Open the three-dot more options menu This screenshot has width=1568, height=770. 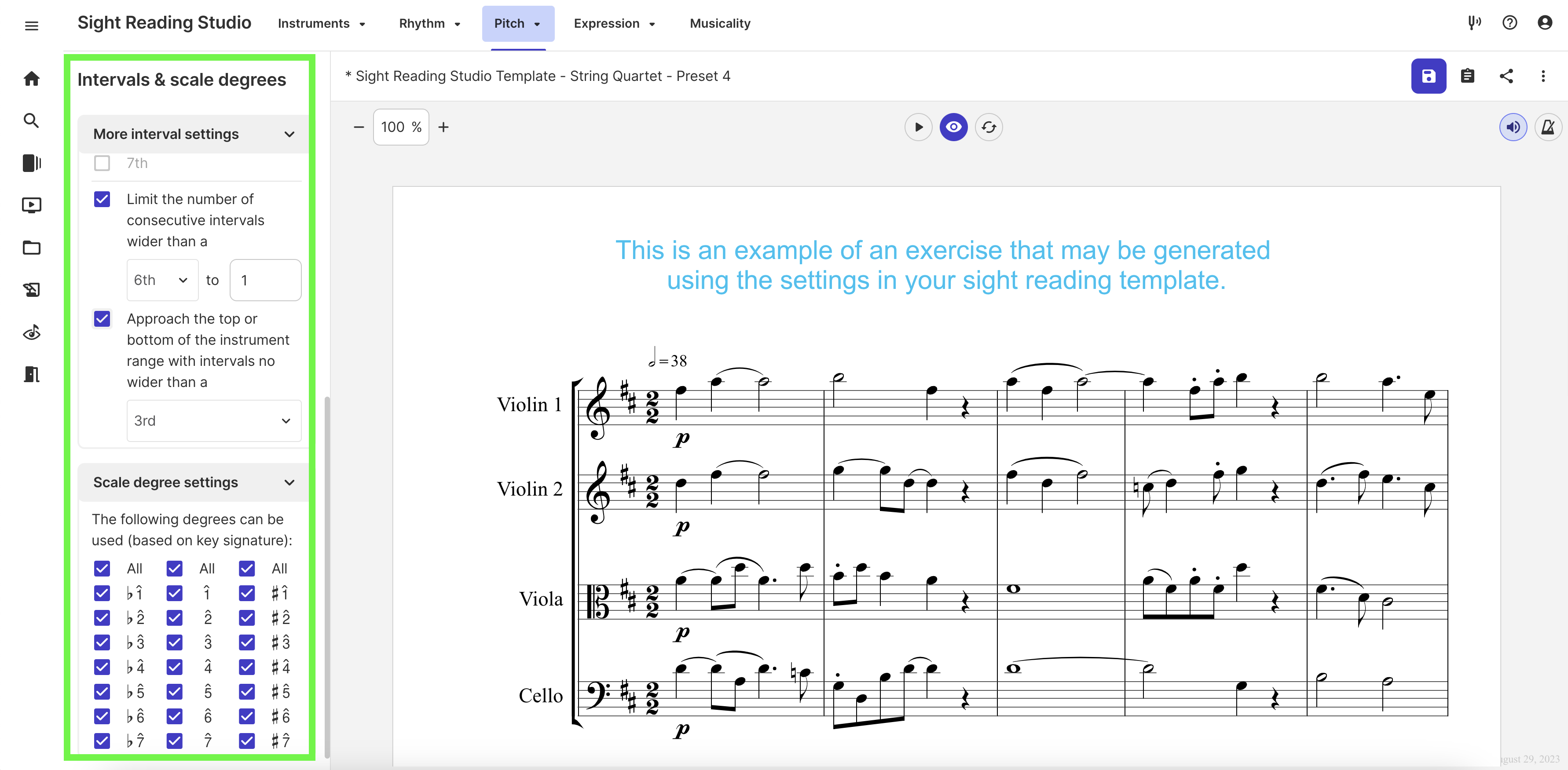click(1543, 76)
